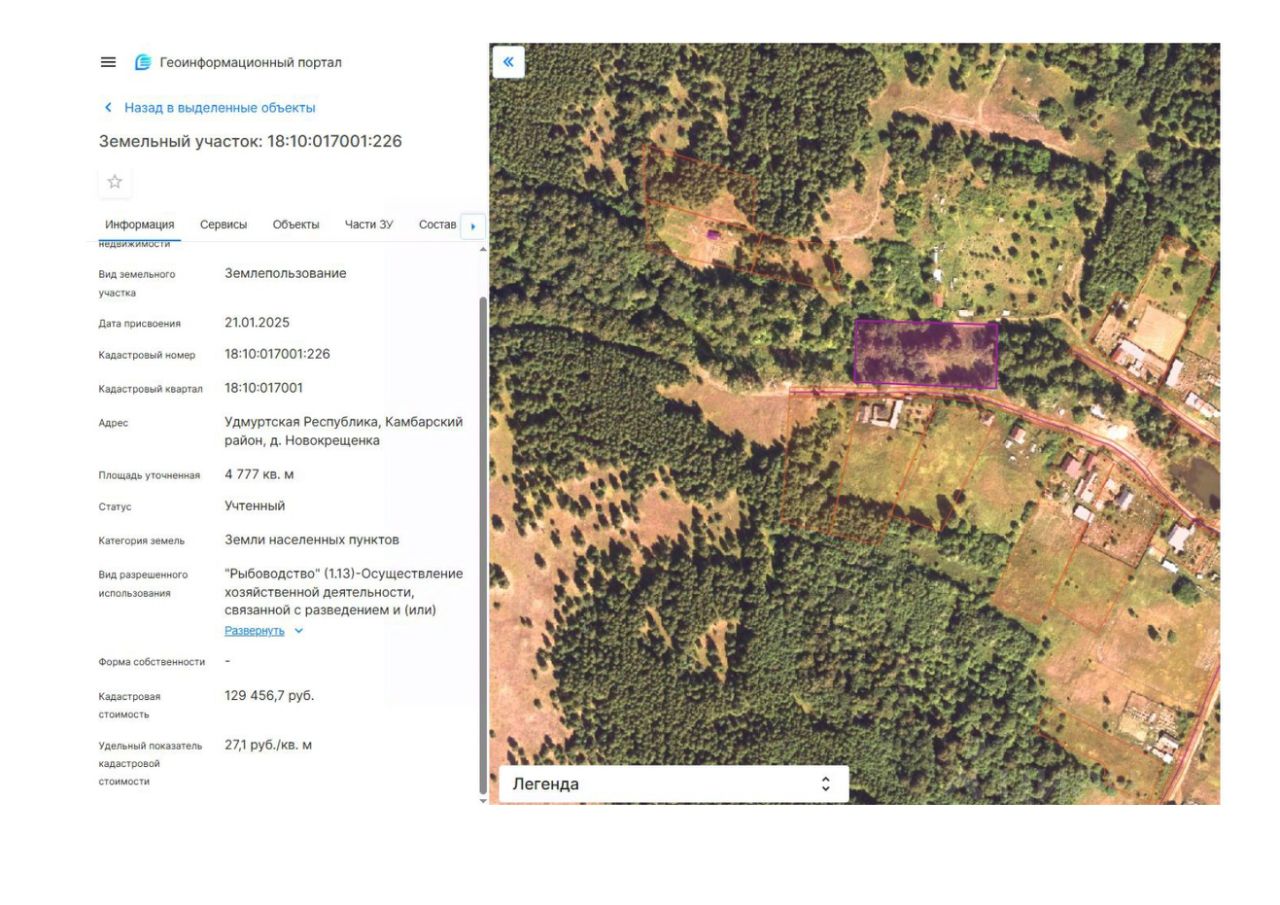
Task: Click the Площадь уточненная label
Action: [x=149, y=475]
